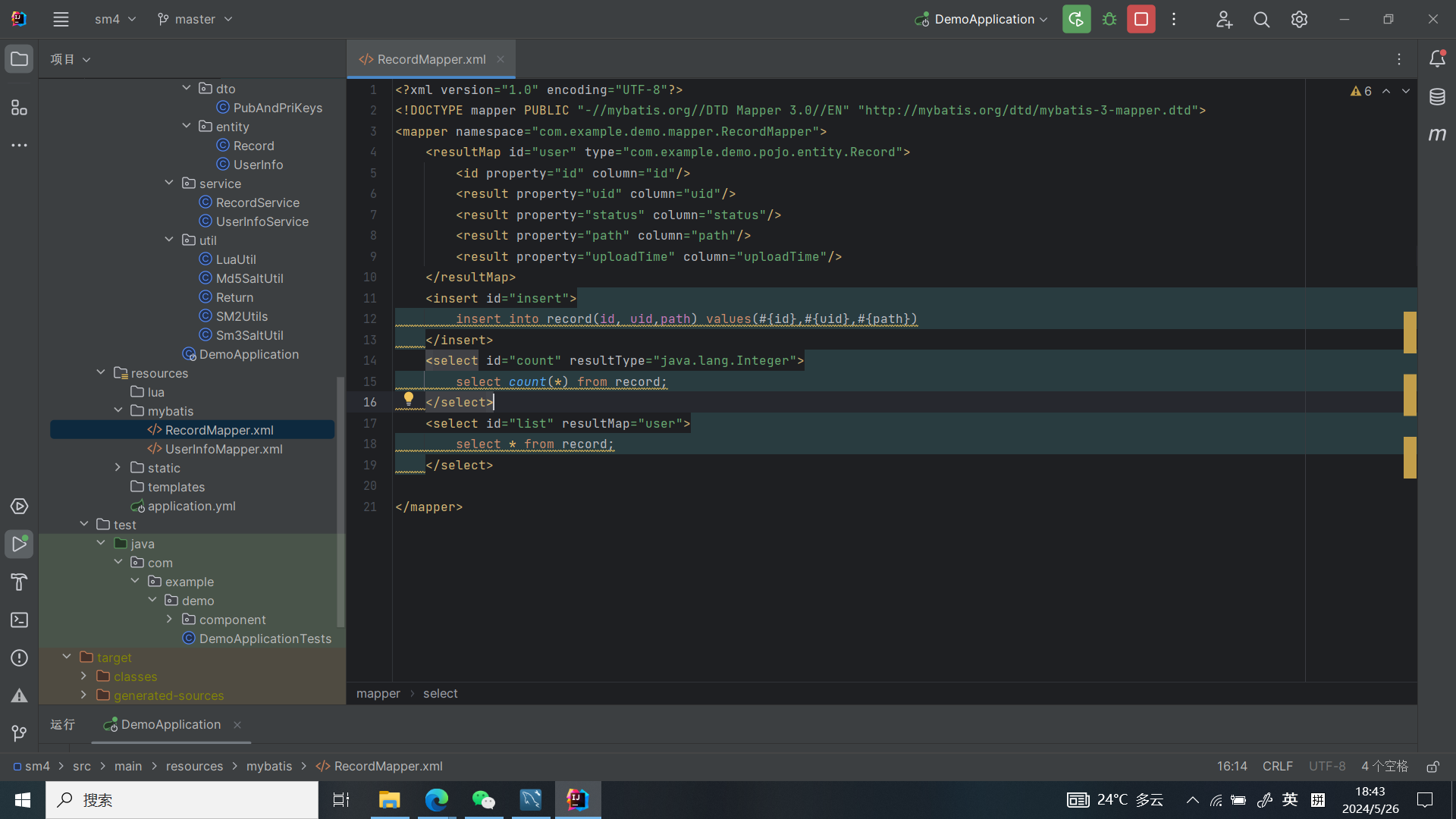
Task: Rerun DemoApplication with green button
Action: (x=1076, y=20)
